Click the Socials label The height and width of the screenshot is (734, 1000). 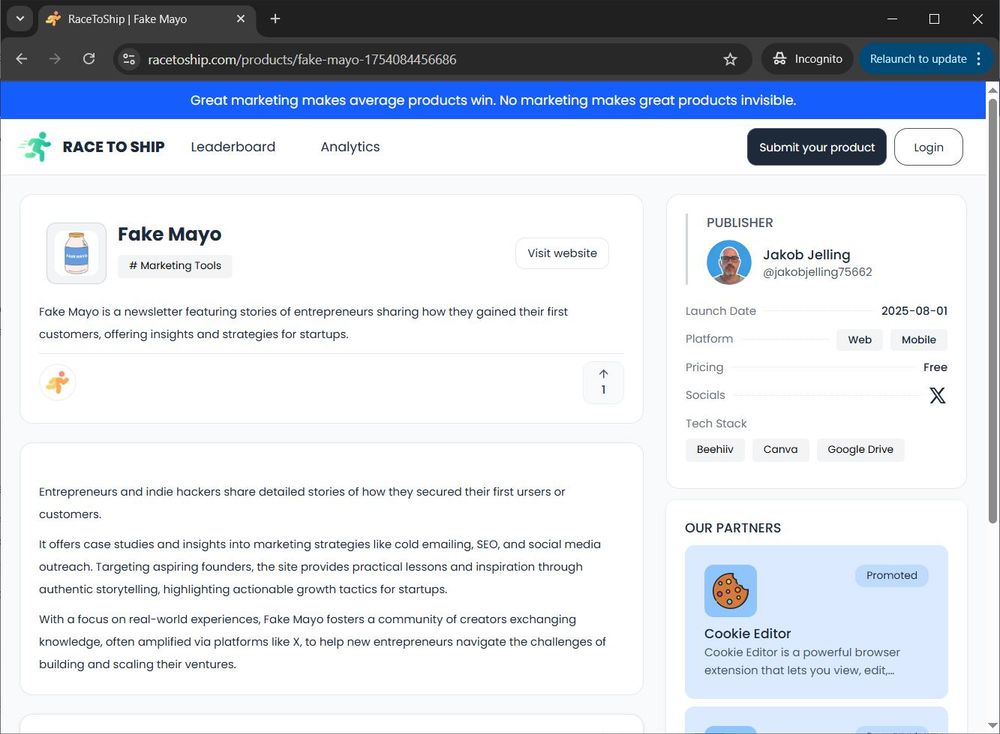coord(705,395)
